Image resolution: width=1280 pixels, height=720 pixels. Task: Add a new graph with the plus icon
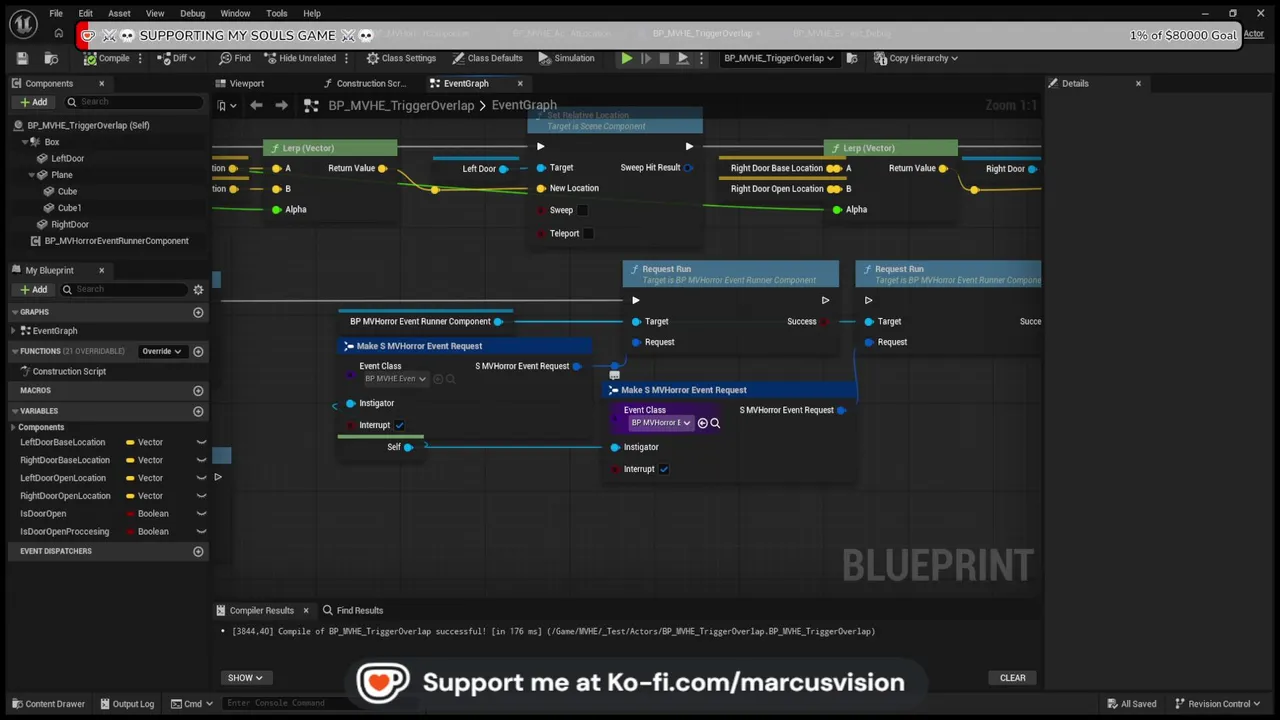198,312
